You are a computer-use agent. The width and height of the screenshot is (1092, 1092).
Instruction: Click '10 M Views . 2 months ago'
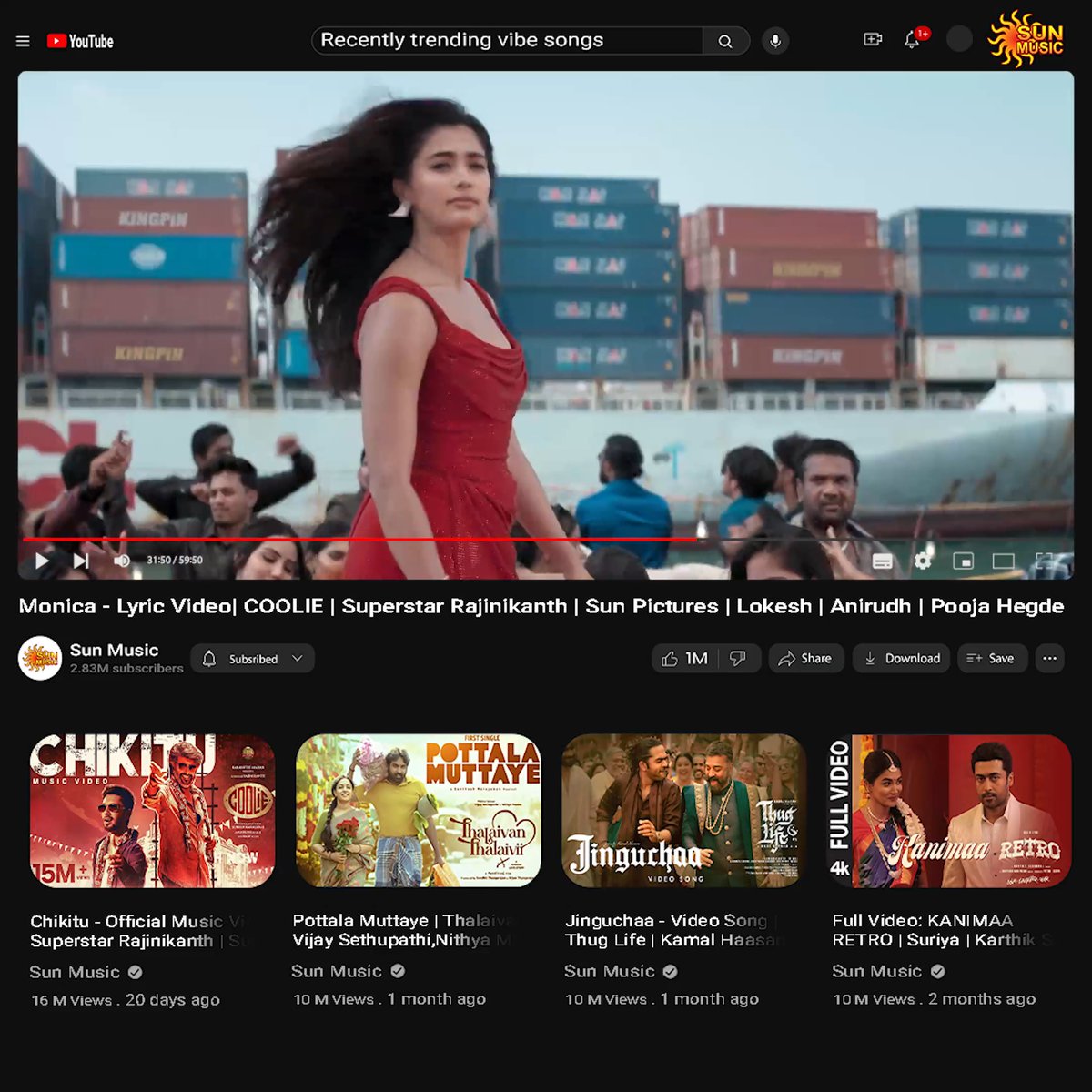pos(935,999)
